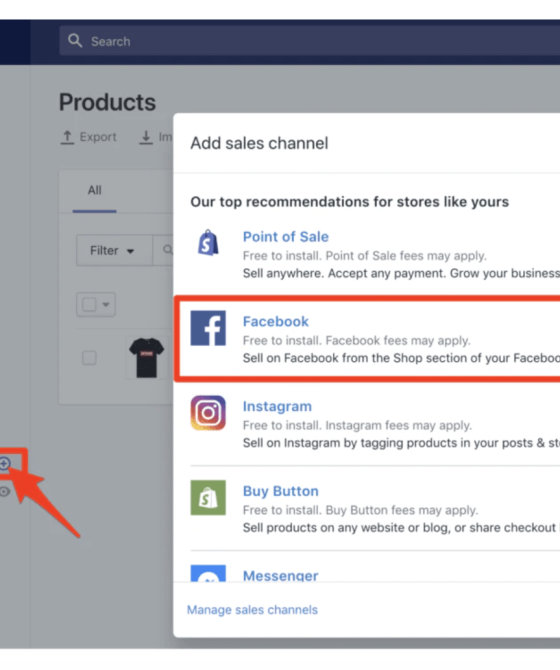
Task: Focus the top Search field
Action: point(310,41)
